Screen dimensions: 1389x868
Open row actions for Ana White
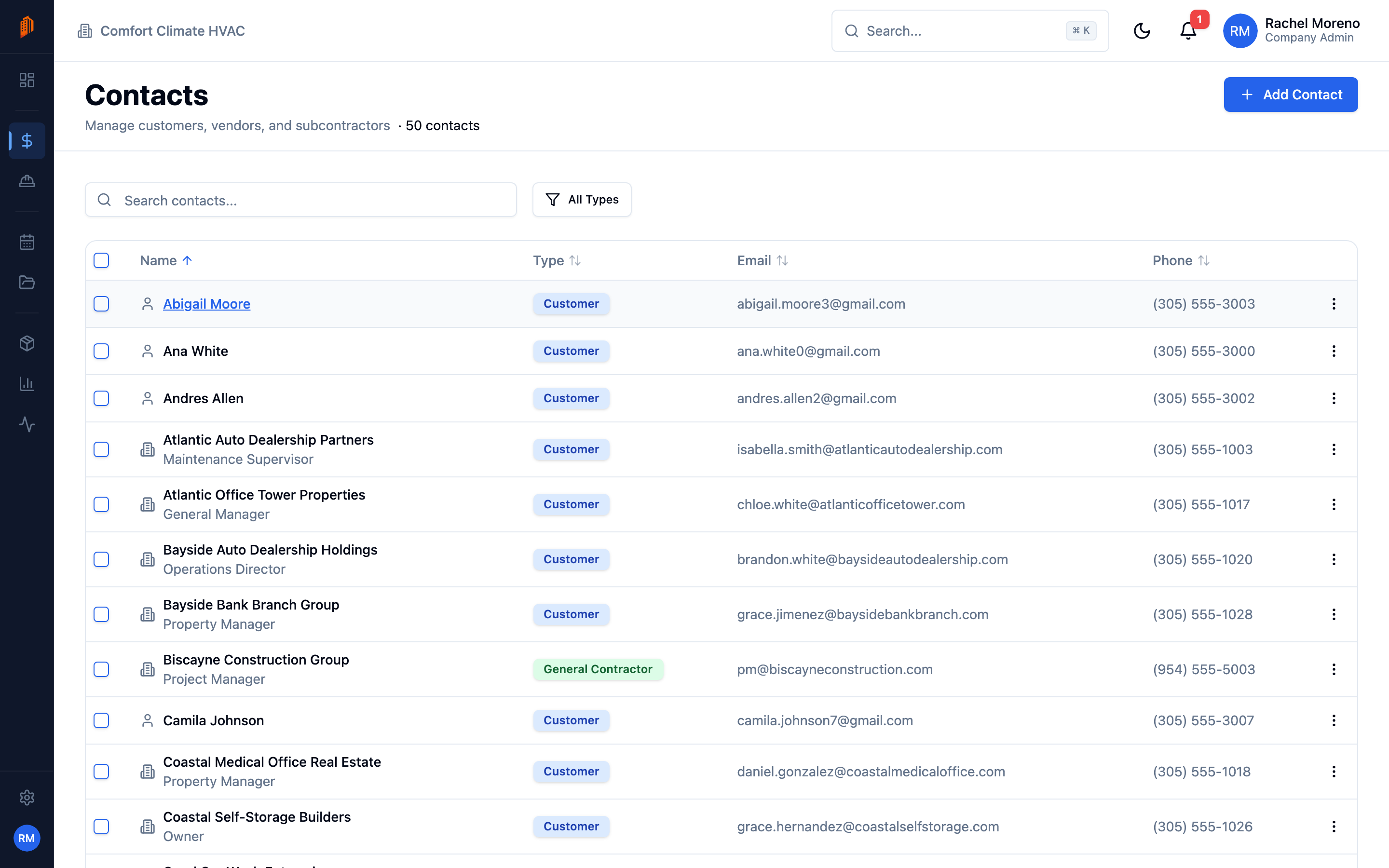click(x=1334, y=351)
